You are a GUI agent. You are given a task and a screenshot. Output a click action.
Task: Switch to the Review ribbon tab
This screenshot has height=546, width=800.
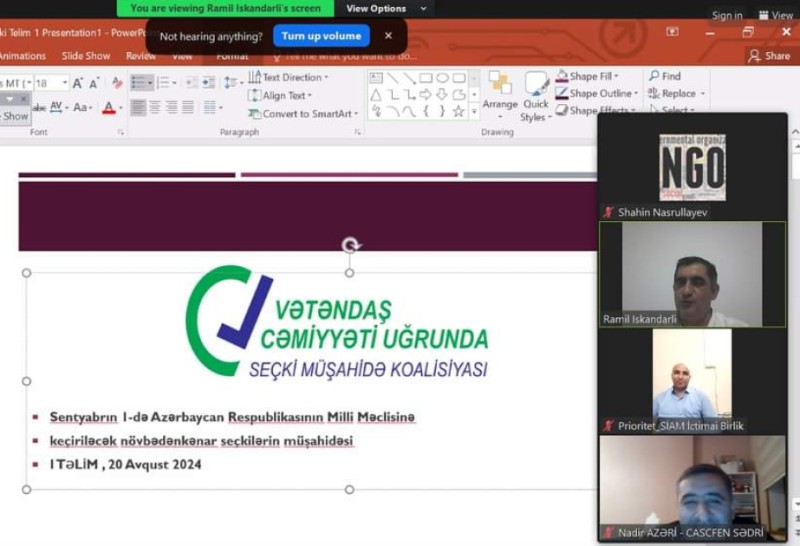click(x=140, y=56)
